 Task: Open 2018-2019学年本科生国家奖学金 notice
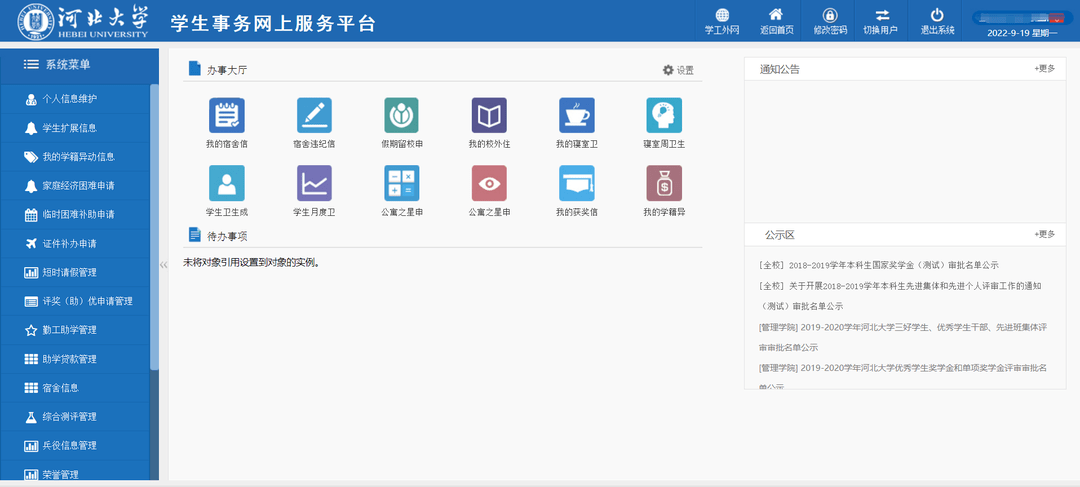[x=878, y=265]
